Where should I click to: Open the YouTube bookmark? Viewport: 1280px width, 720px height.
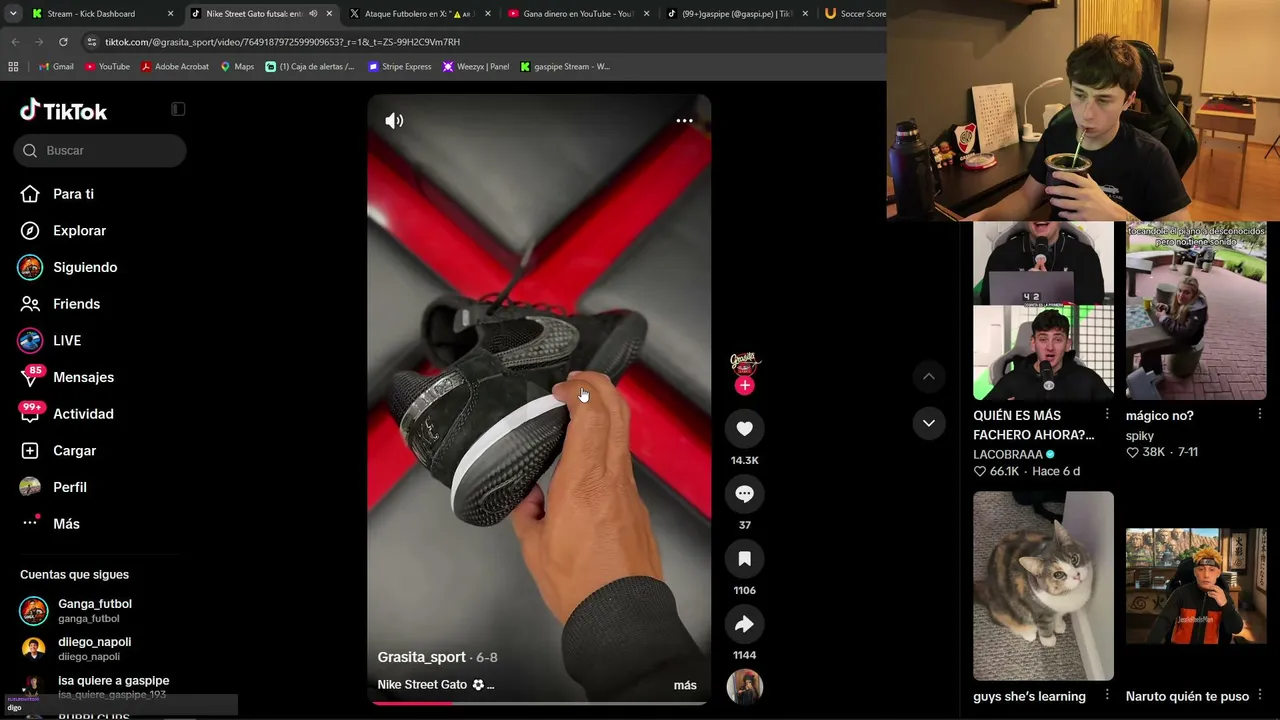click(107, 67)
